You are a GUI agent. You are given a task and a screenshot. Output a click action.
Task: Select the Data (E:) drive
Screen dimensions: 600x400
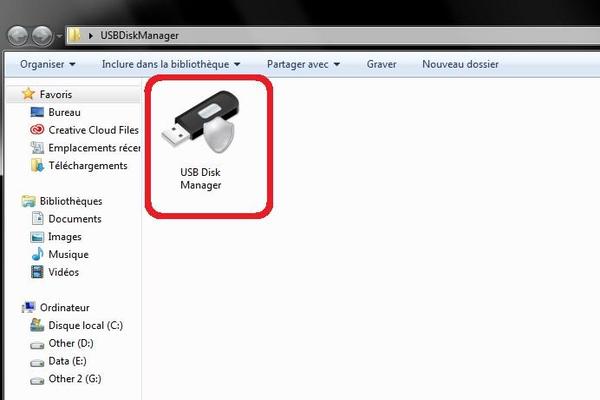coord(68,362)
